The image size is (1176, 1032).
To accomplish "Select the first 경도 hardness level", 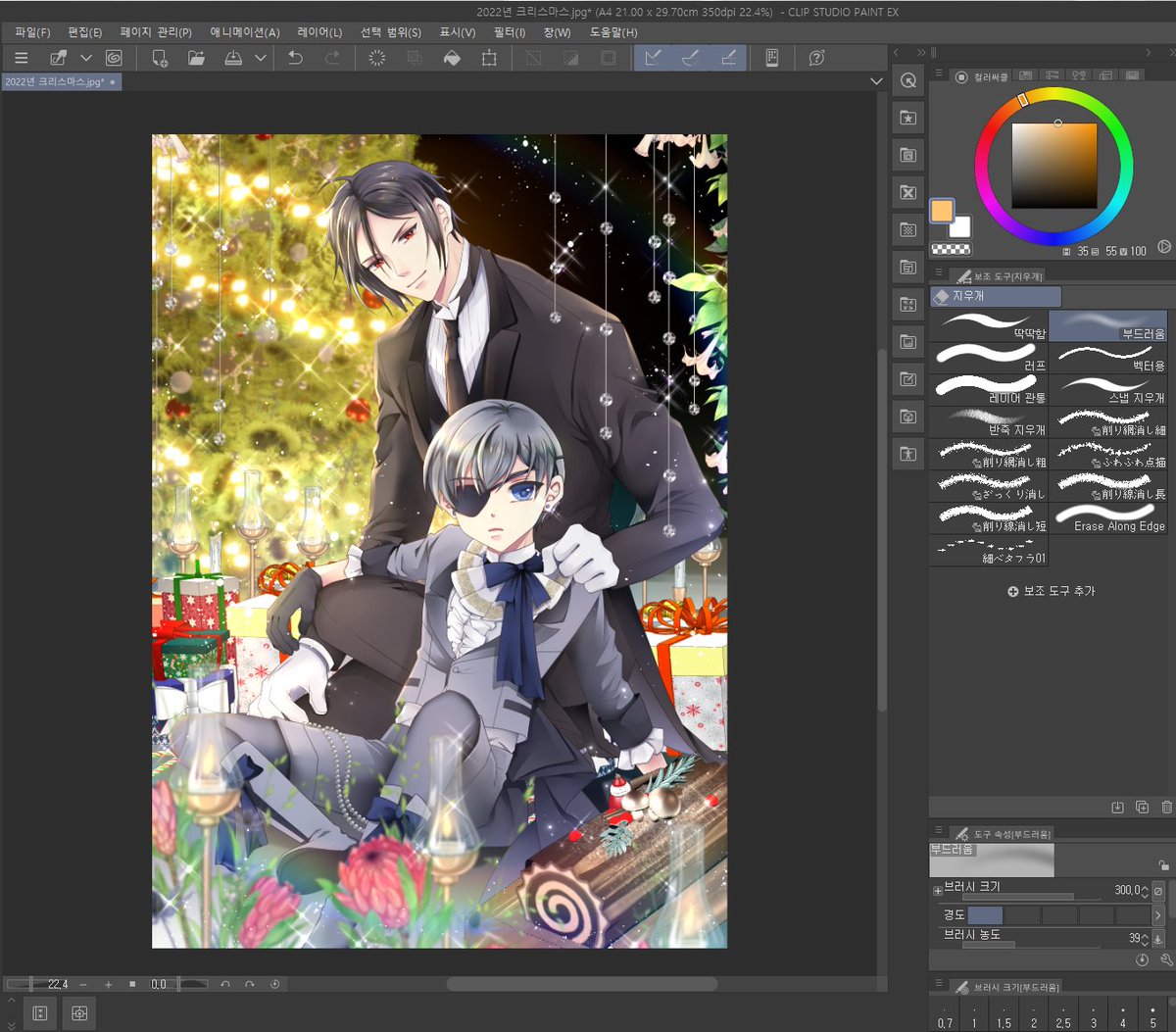I will pos(985,914).
